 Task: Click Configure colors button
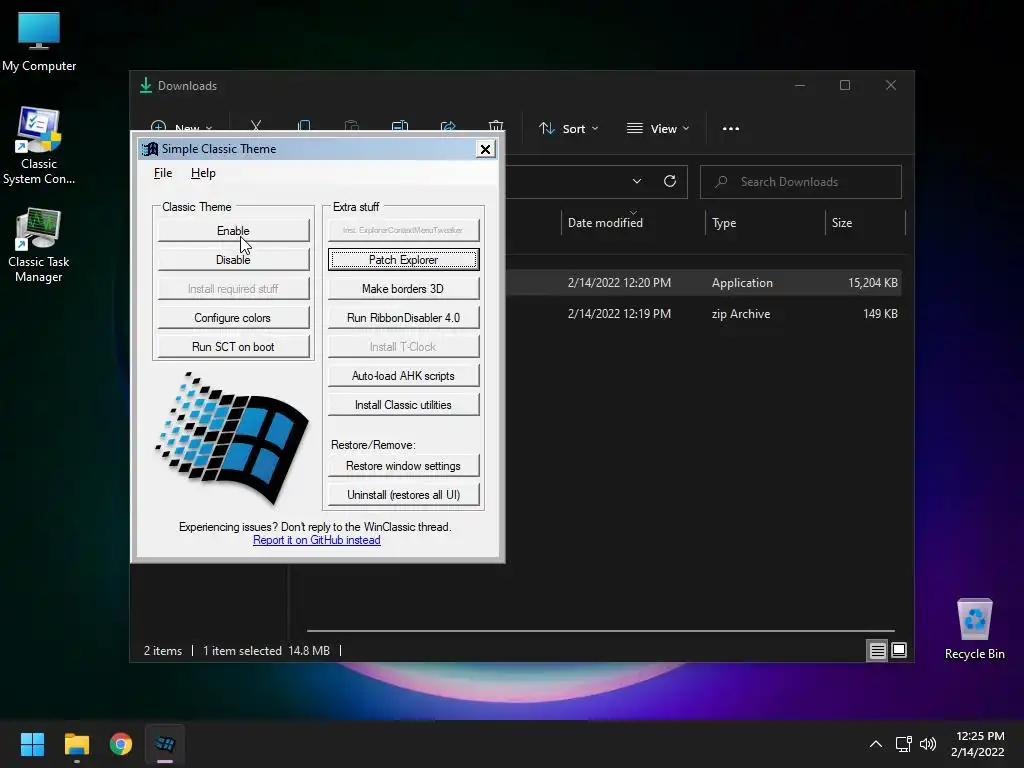point(233,318)
